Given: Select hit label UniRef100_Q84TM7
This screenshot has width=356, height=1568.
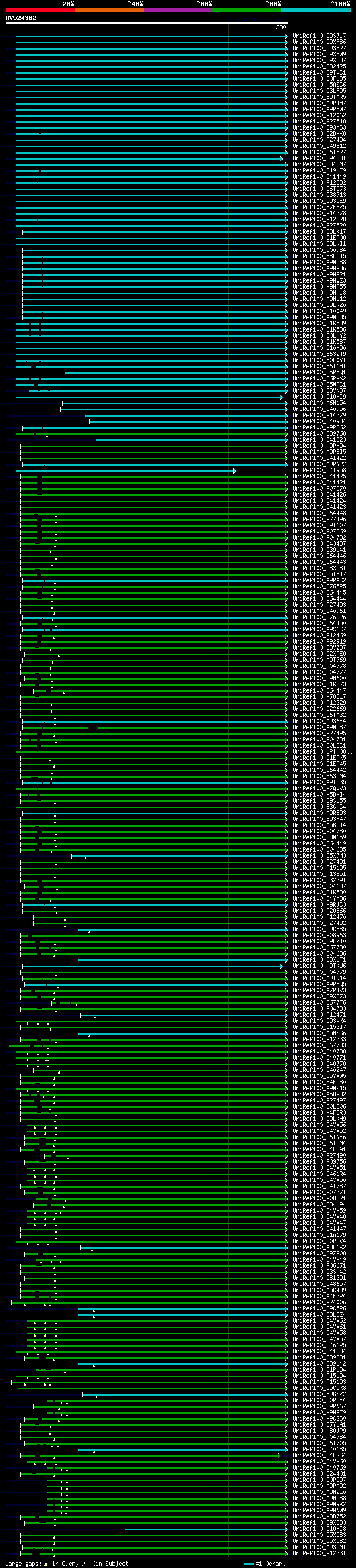Looking at the screenshot, I should pyautogui.click(x=319, y=164).
